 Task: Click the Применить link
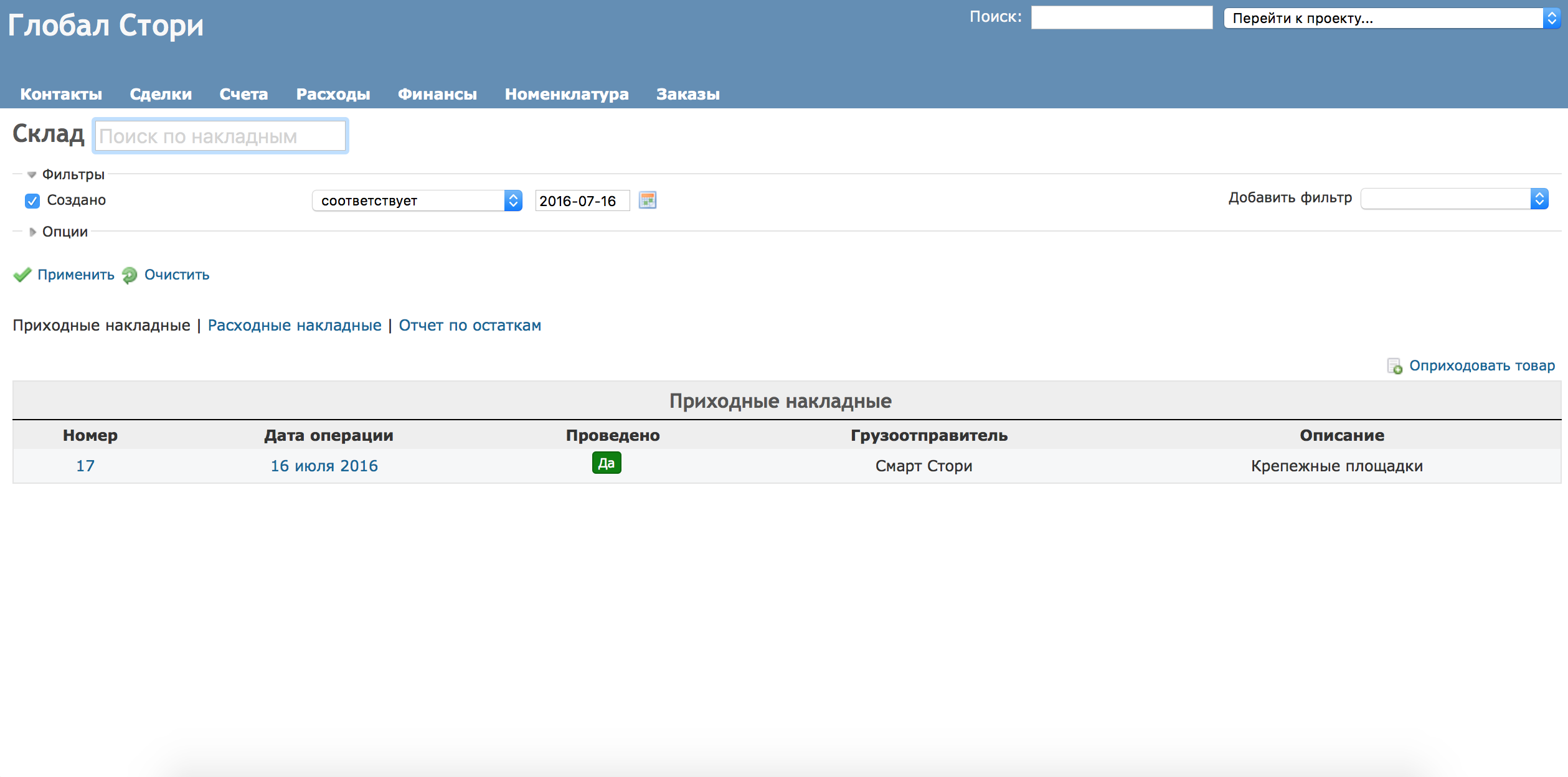[x=76, y=275]
